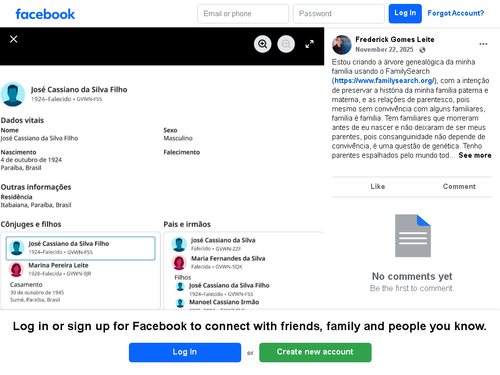The height and width of the screenshot is (375, 500).
Task: Click the José Cassiano da Silva parent avatar icon
Action: click(x=179, y=244)
